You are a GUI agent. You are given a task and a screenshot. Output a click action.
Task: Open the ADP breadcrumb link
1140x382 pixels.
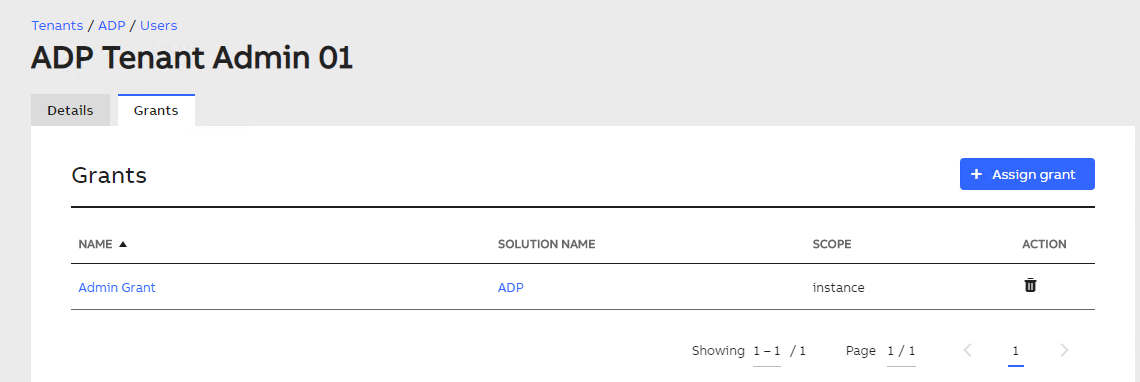click(x=112, y=25)
